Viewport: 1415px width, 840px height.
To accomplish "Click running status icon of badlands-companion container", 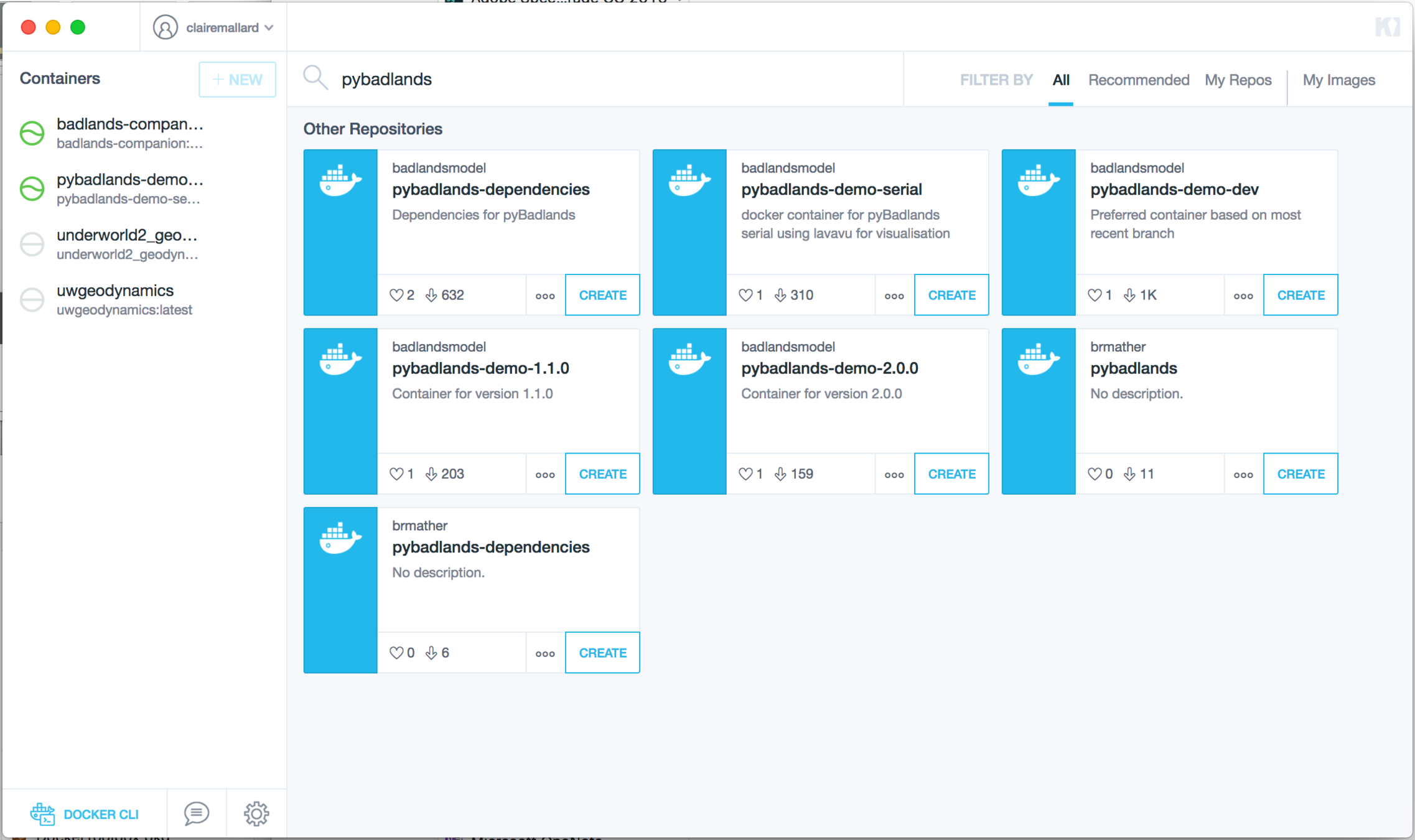I will pos(32,133).
